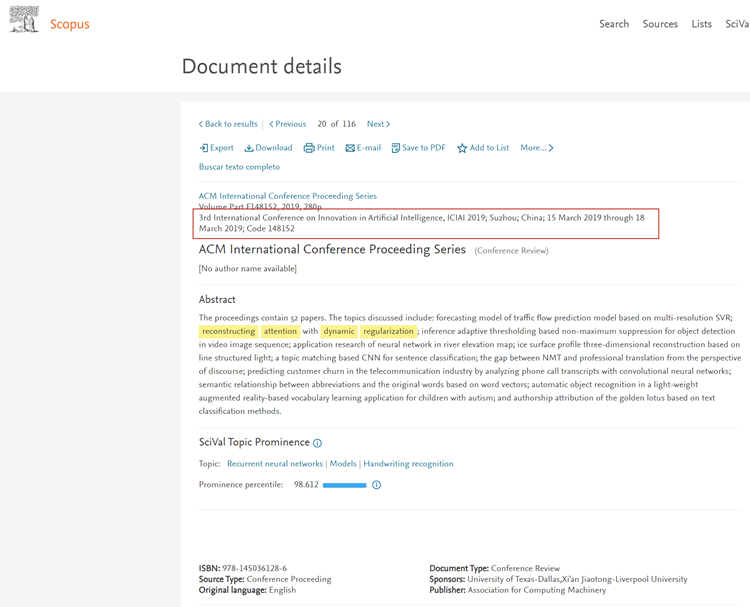Go back to results
750x607 pixels.
pyautogui.click(x=228, y=124)
